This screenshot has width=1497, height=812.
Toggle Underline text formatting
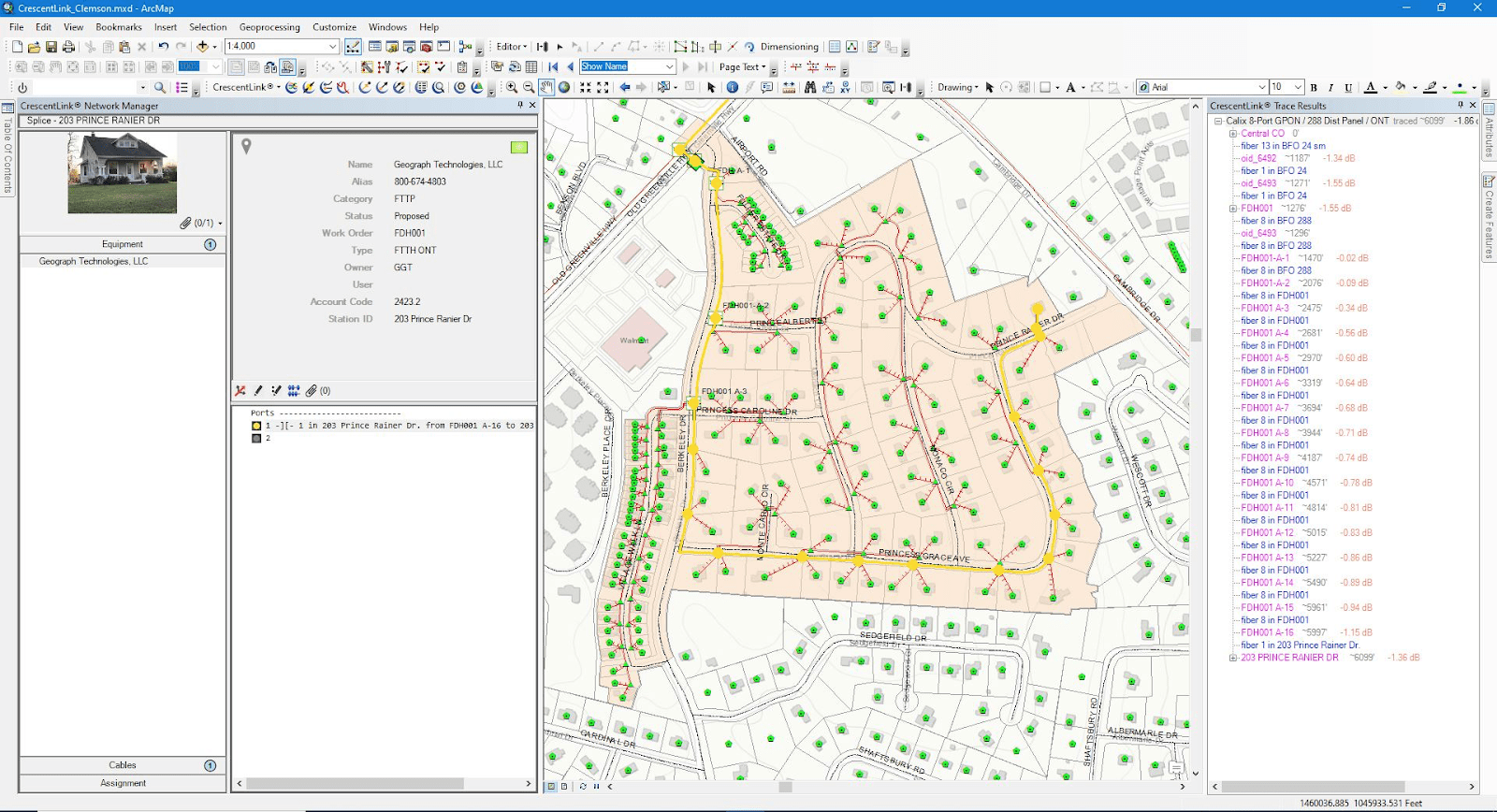(1348, 88)
